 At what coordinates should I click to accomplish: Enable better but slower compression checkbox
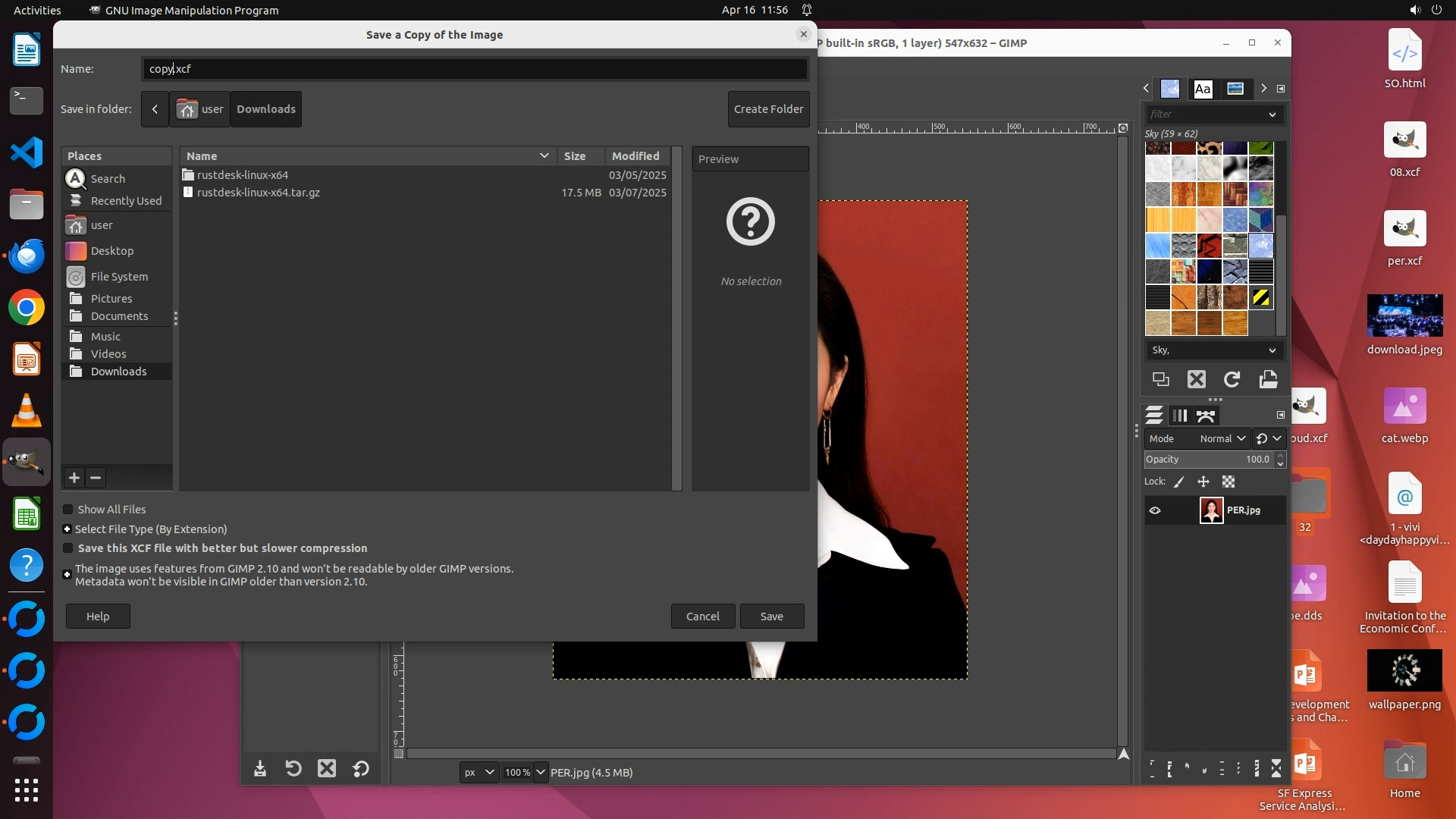(68, 548)
